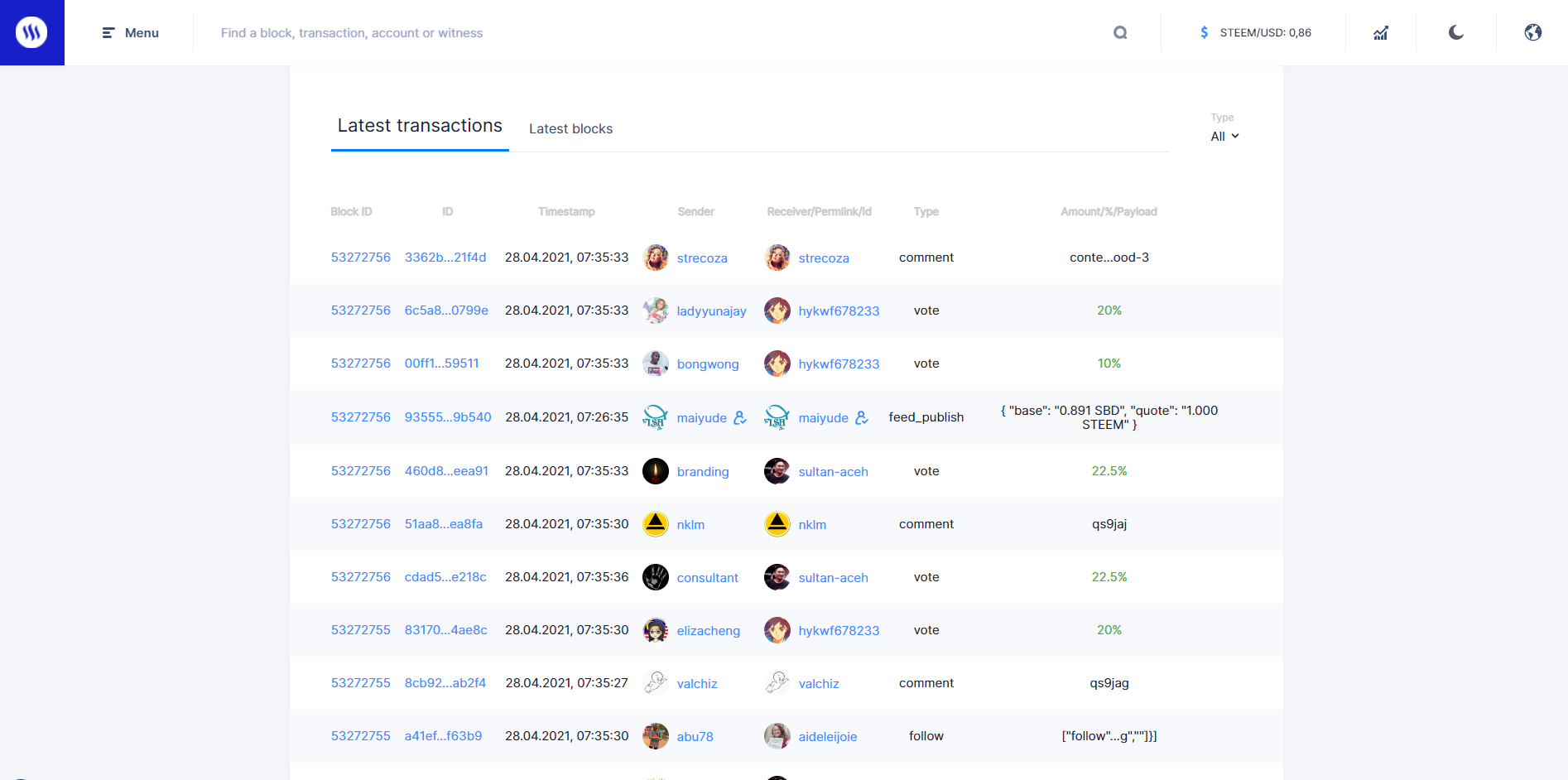Open block 53272756 in nklm row

(x=361, y=524)
